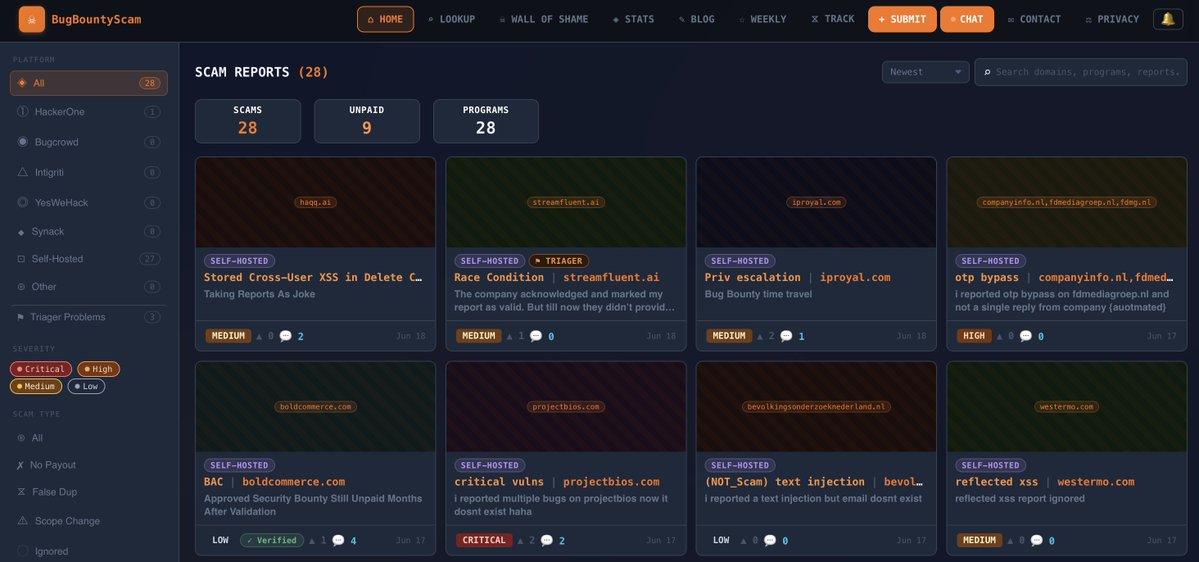The width and height of the screenshot is (1199, 562).
Task: Open WALL OF SHAME page
Action: pyautogui.click(x=544, y=19)
